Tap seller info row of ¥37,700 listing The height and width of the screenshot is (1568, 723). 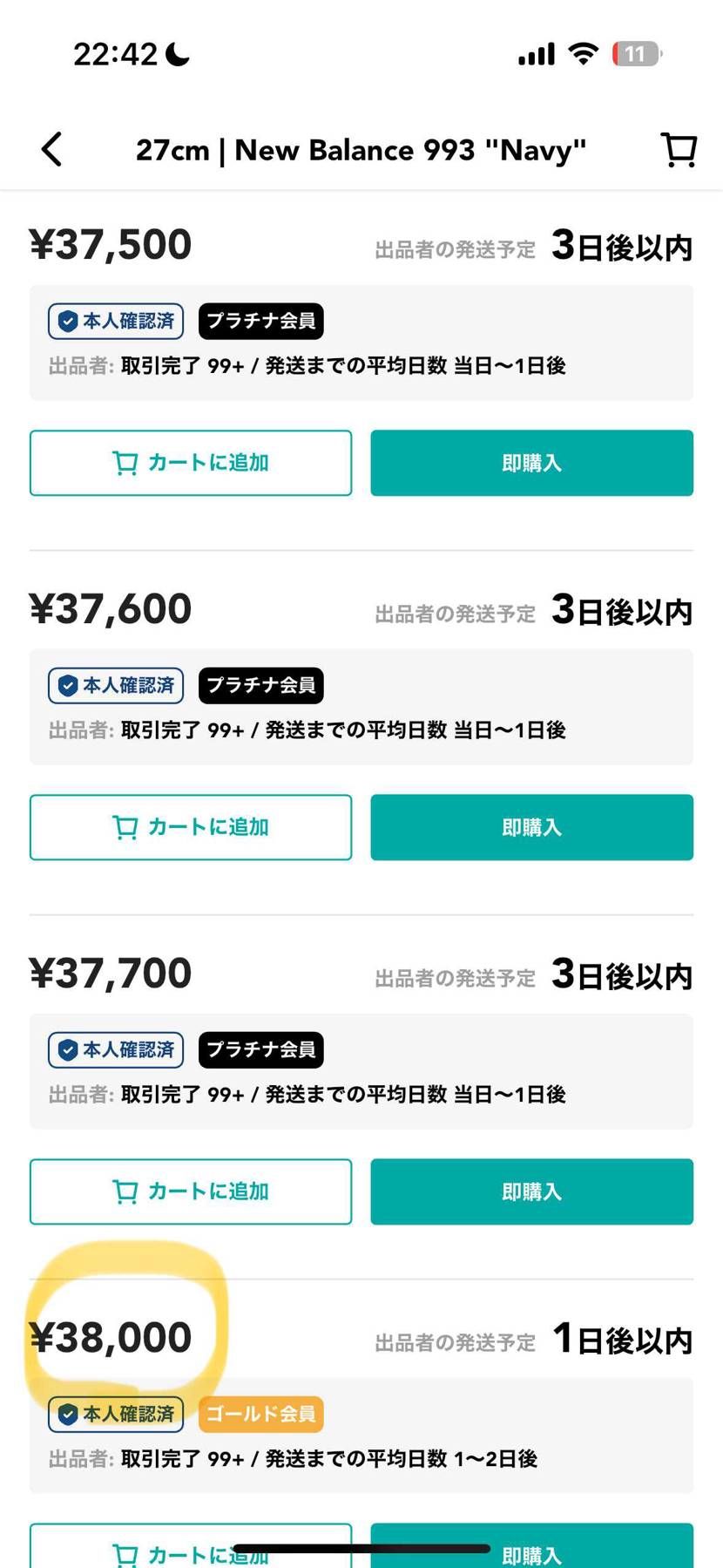coord(307,1094)
